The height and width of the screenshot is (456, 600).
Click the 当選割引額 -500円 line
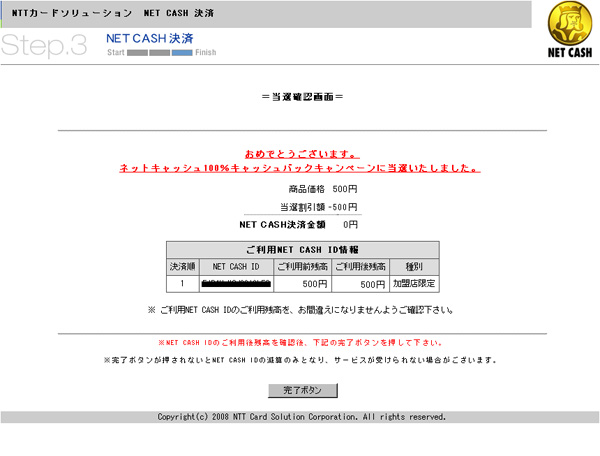(x=319, y=207)
